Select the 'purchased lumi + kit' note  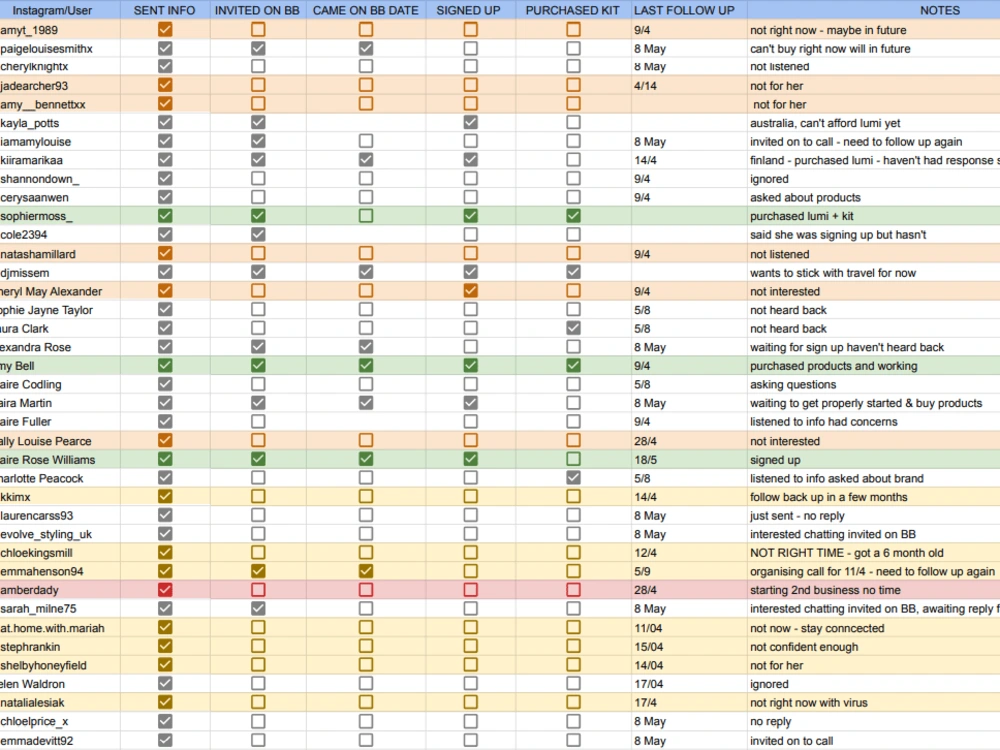coord(802,216)
